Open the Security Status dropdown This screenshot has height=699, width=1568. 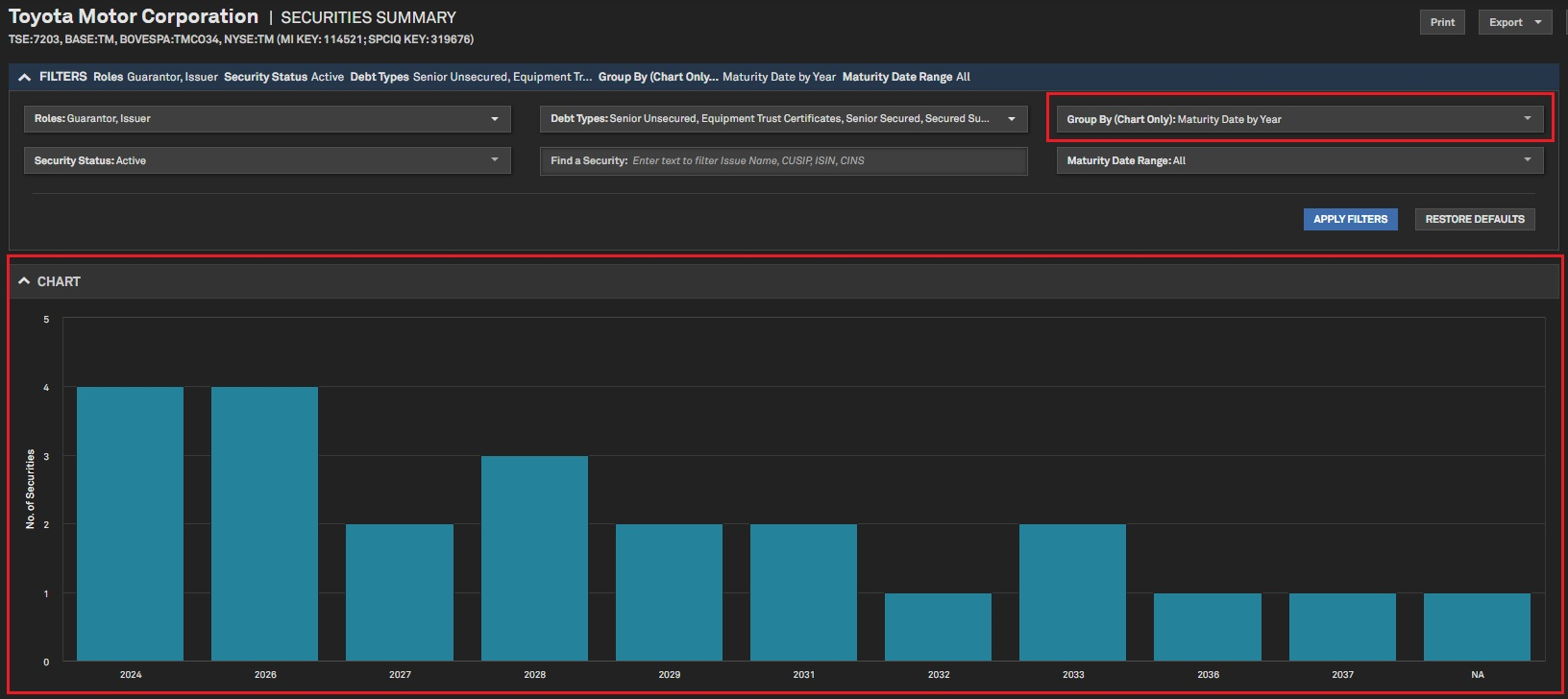267,160
